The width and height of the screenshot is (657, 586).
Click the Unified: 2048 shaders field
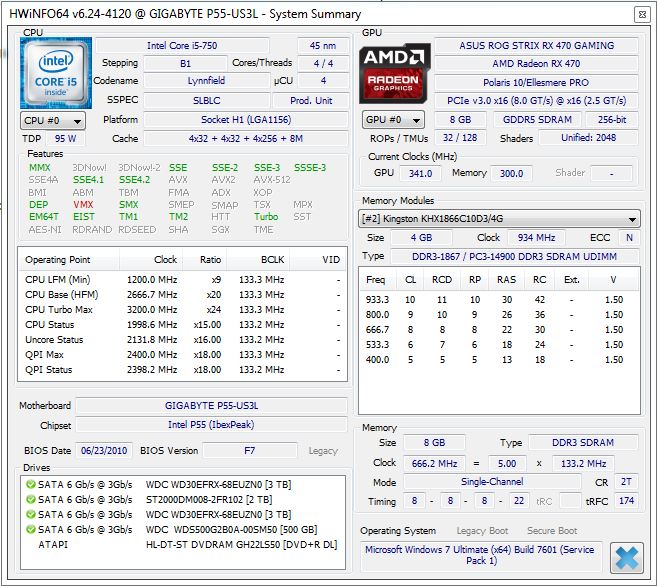point(588,138)
